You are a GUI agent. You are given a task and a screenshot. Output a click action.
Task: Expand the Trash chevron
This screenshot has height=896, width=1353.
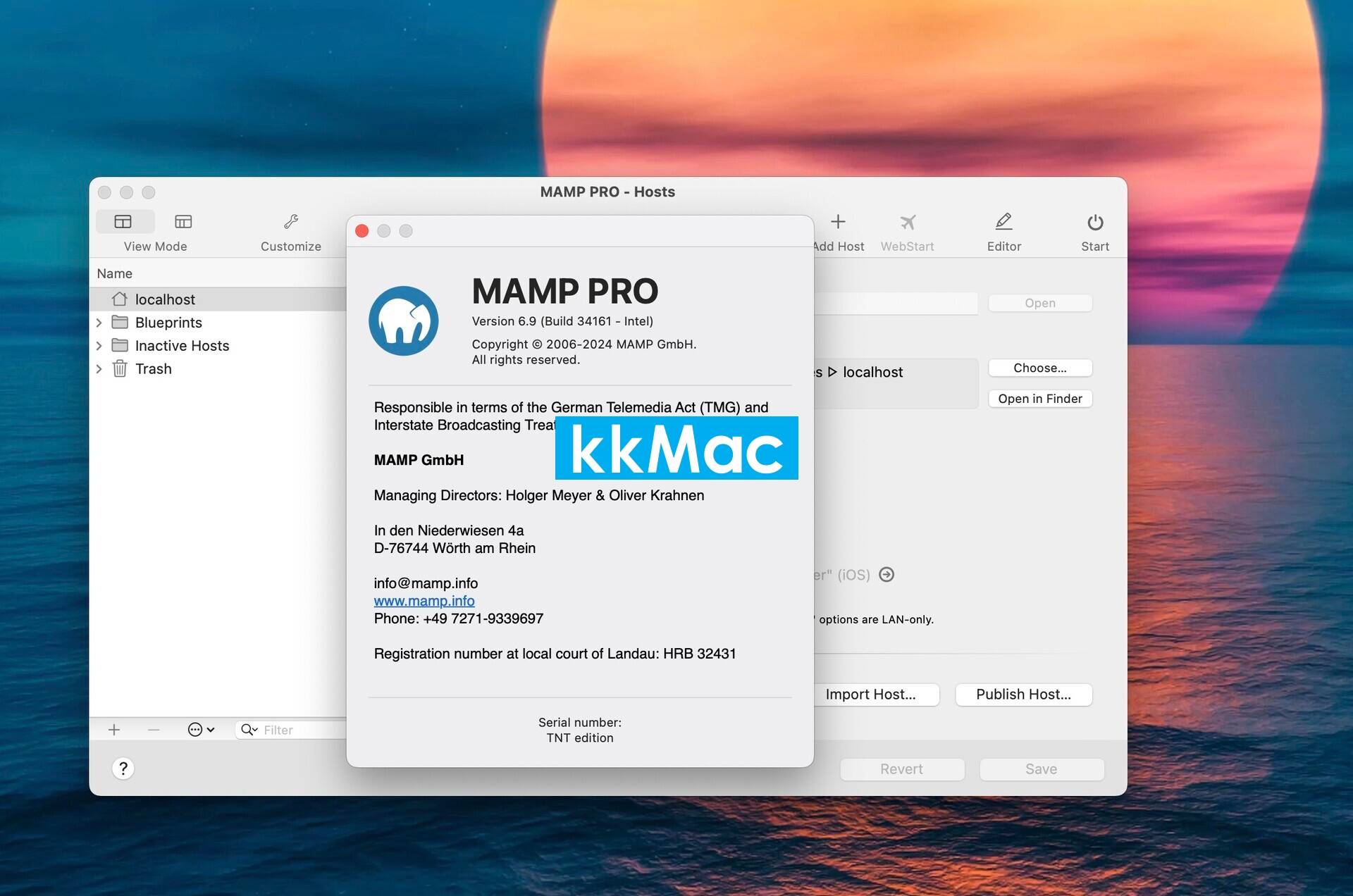(99, 369)
